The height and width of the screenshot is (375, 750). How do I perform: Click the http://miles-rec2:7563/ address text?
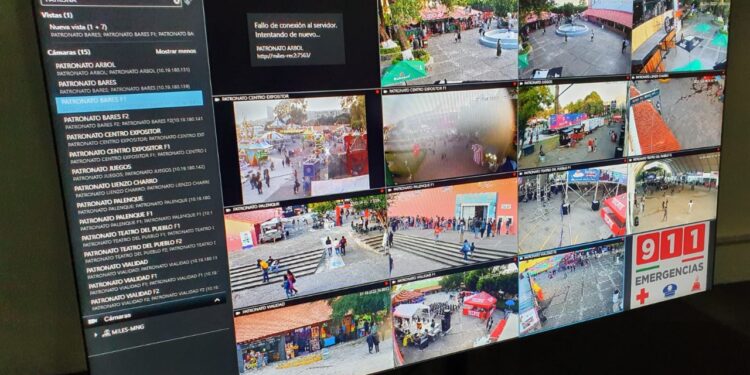coord(284,55)
